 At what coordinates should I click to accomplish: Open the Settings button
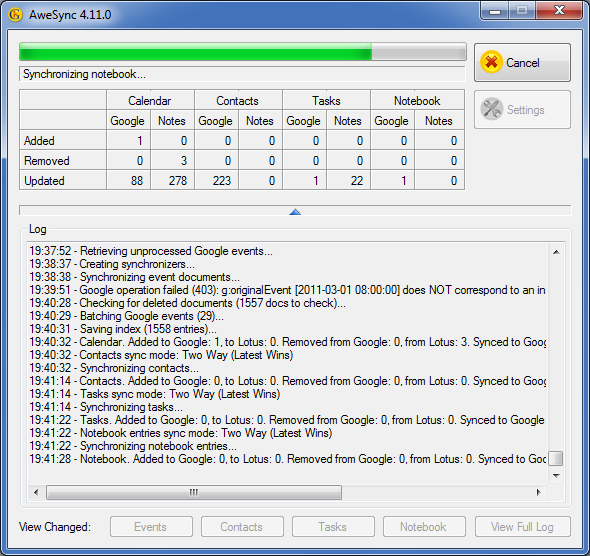point(522,109)
